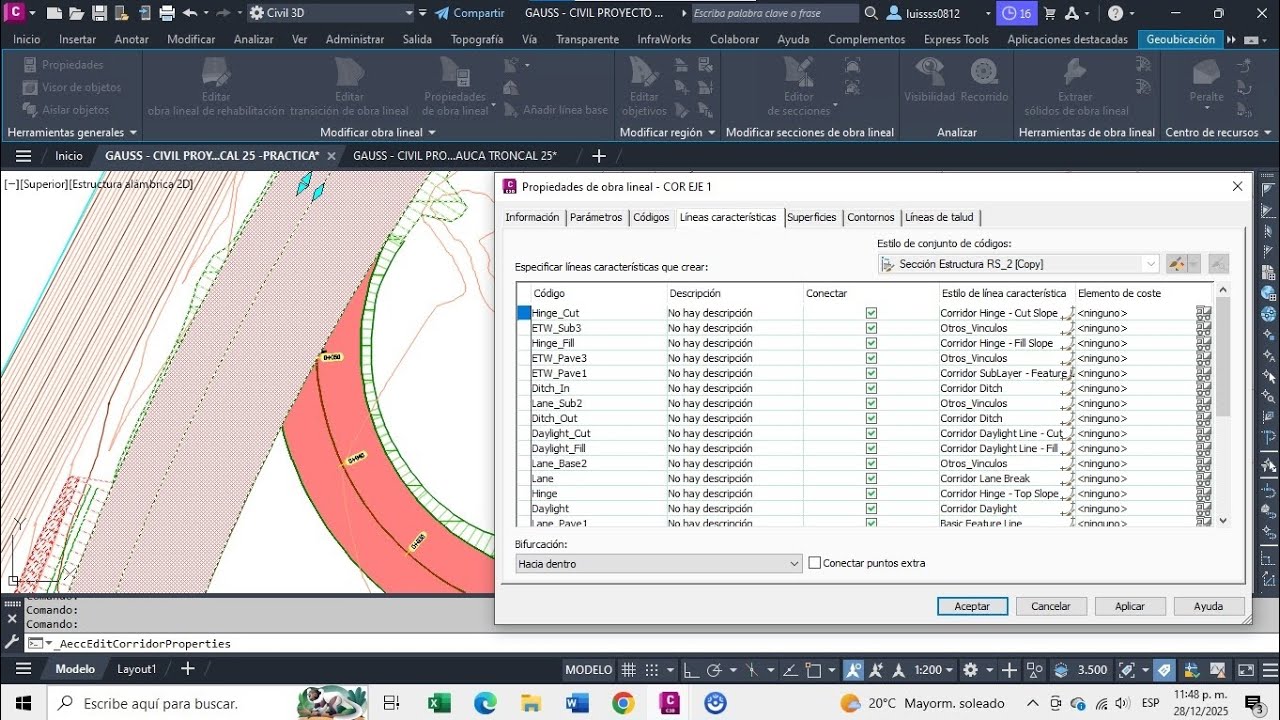This screenshot has height=720, width=1280.
Task: Click the MODELO status bar button
Action: click(588, 670)
